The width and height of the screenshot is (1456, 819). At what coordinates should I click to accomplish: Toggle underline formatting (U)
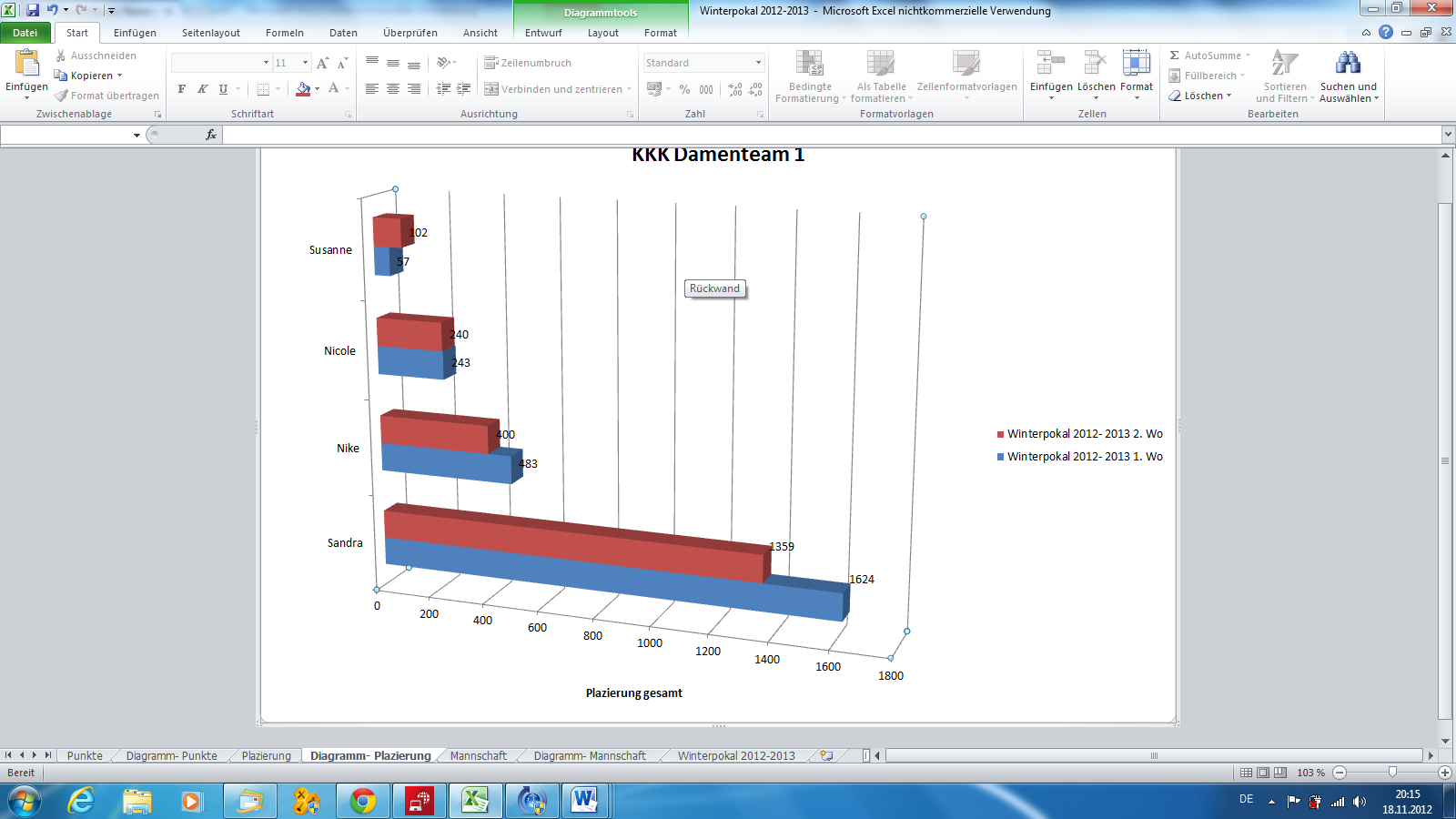point(223,89)
